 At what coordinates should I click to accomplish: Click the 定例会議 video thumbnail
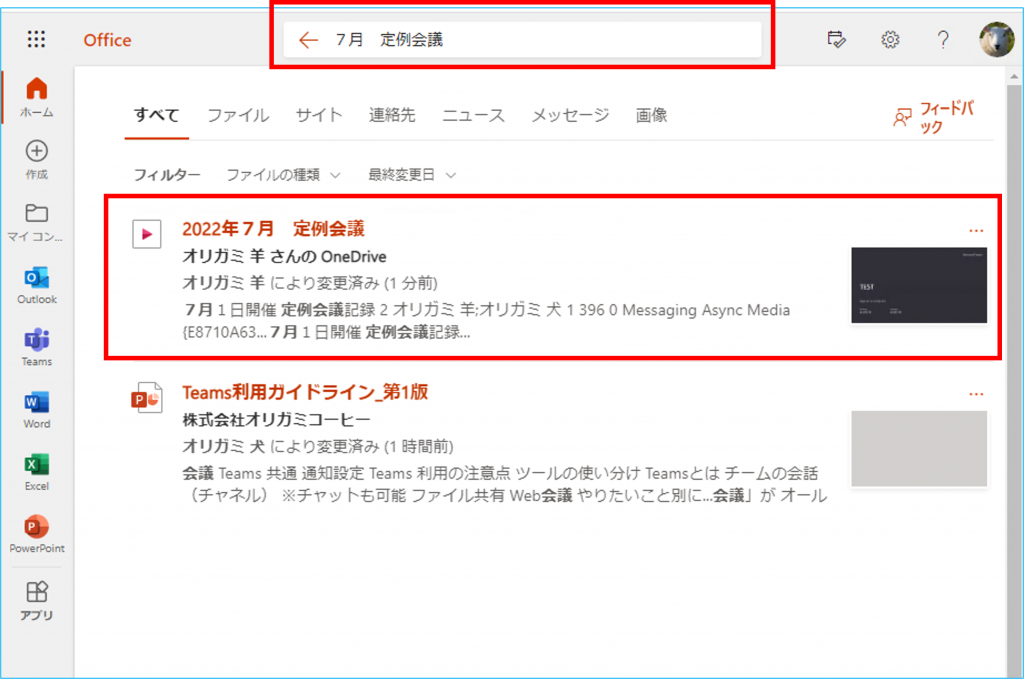click(x=919, y=286)
